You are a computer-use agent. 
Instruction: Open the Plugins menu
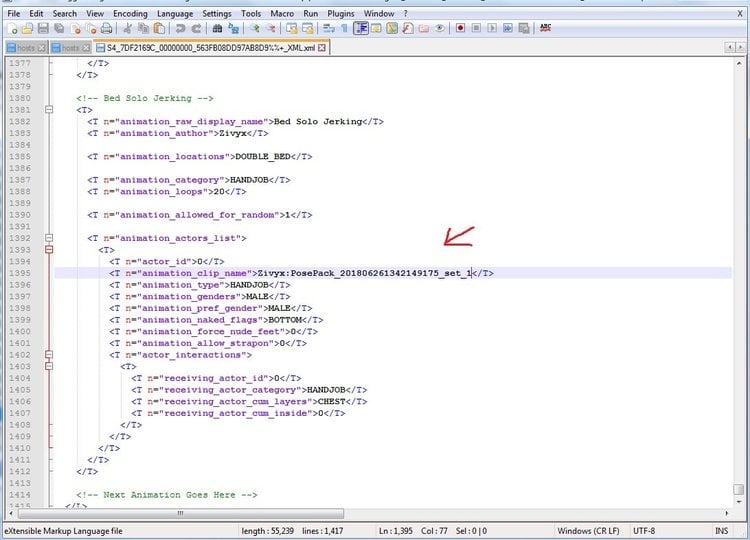[341, 13]
